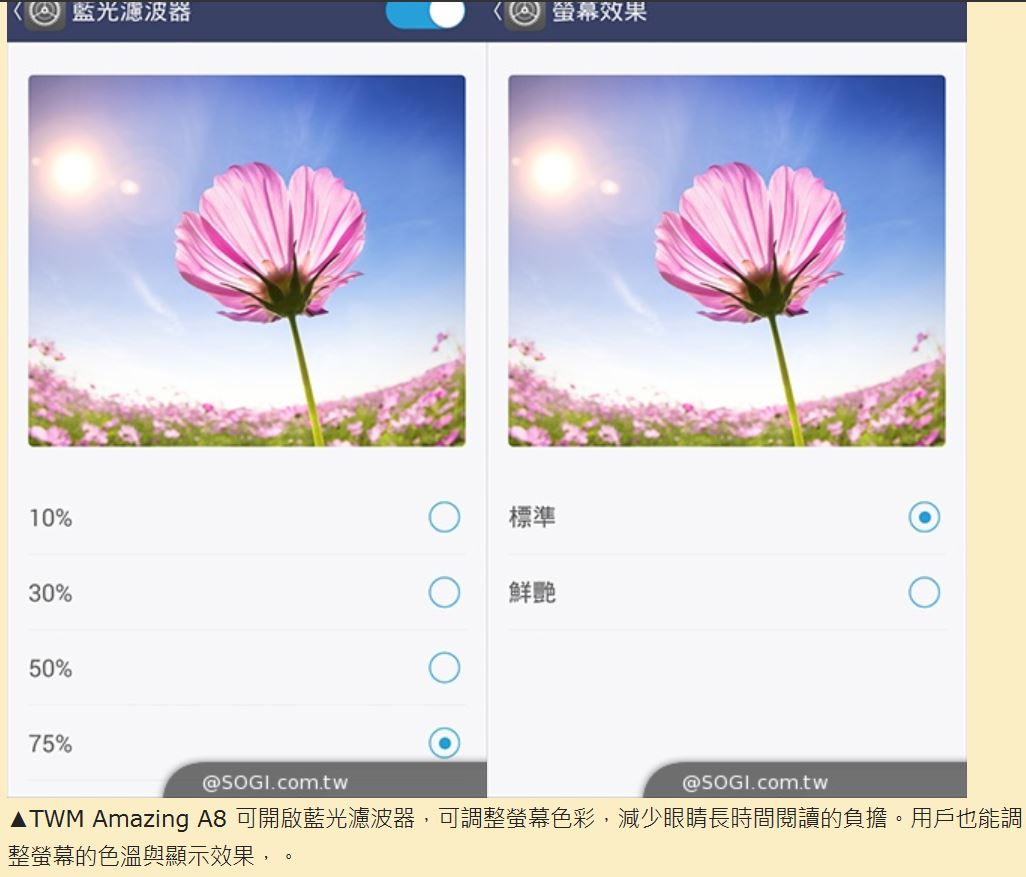Go back using arrow on 藍光濾波器 header
1026x877 pixels.
coord(18,11)
